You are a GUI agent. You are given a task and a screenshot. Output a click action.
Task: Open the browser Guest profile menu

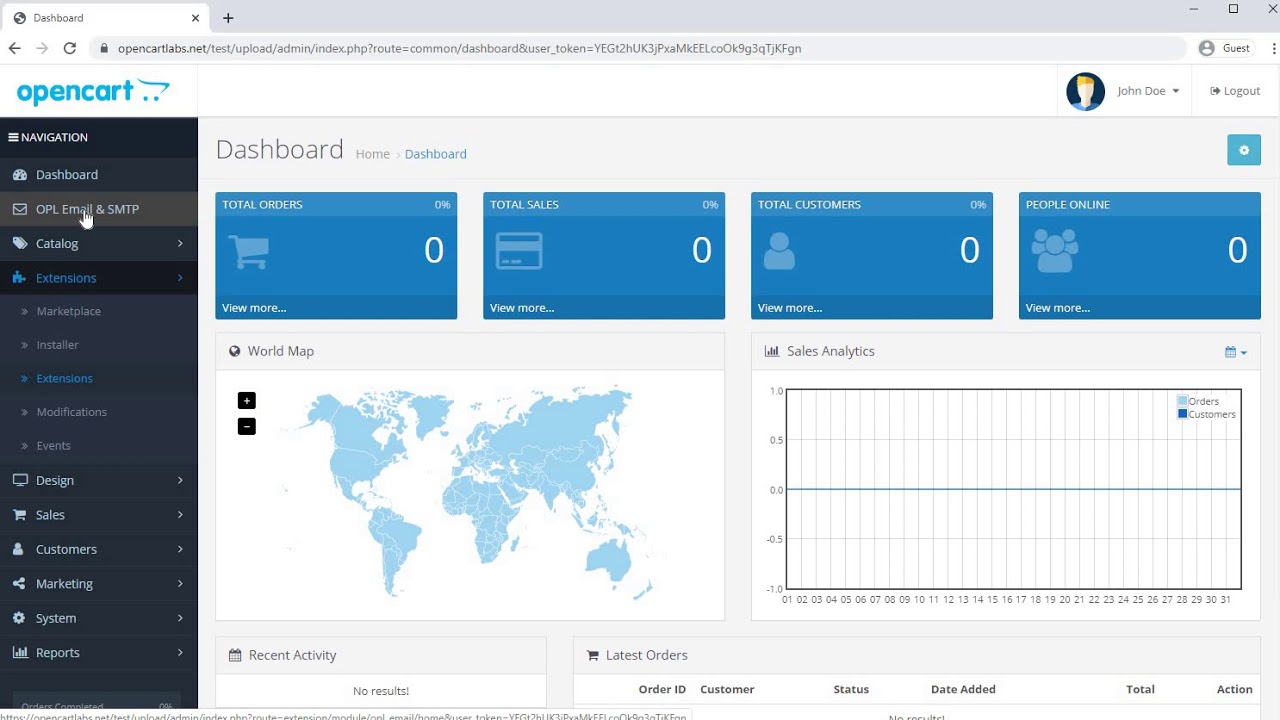[x=1225, y=48]
